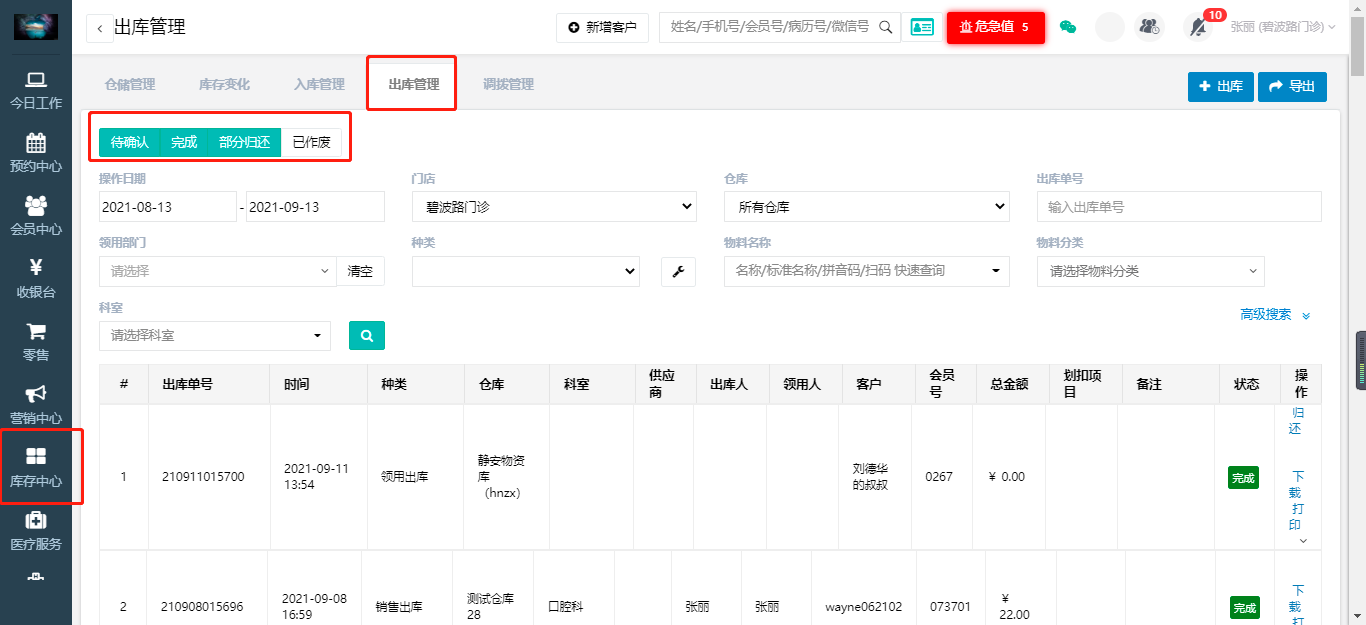Toggle the 完成 status filter
This screenshot has width=1366, height=625.
[184, 143]
